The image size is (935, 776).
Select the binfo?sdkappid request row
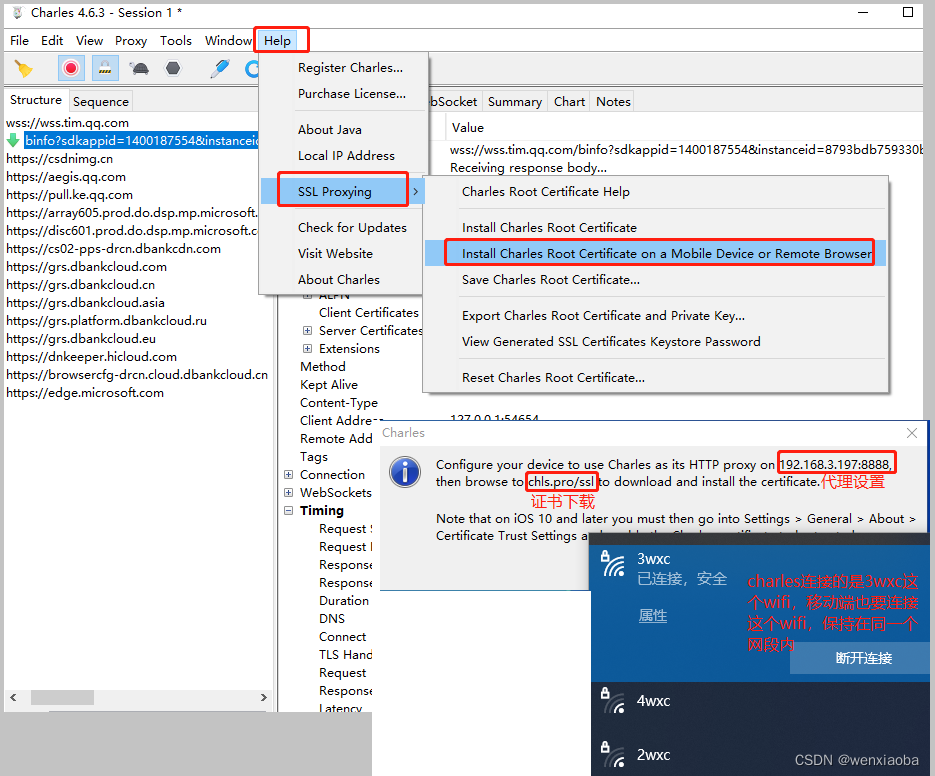pyautogui.click(x=141, y=141)
